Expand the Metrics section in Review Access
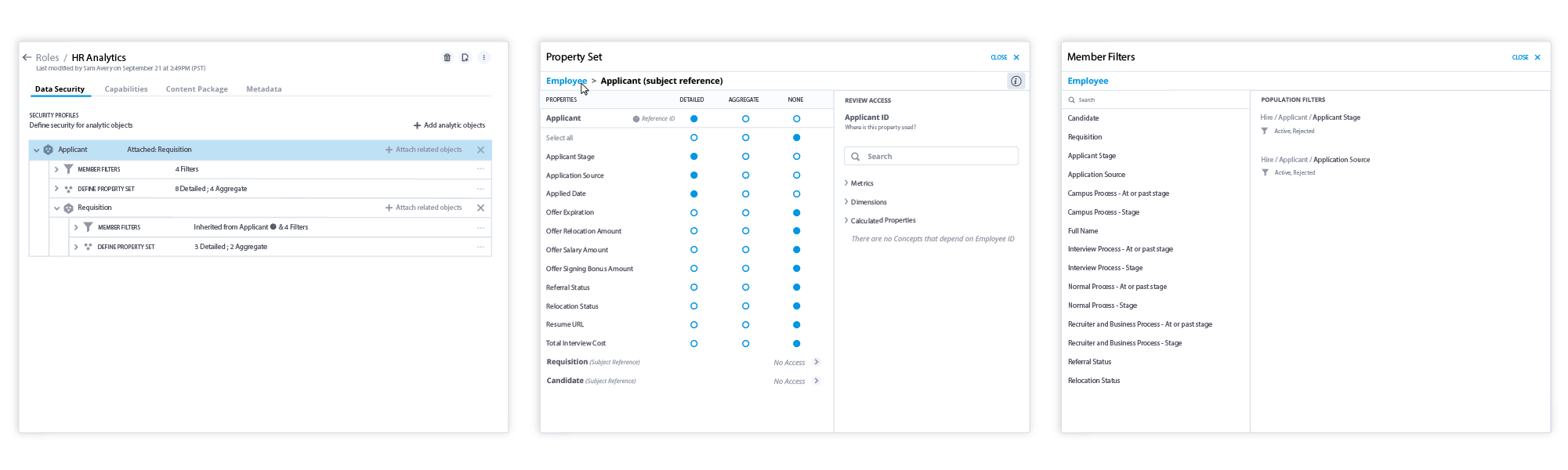 (x=861, y=183)
